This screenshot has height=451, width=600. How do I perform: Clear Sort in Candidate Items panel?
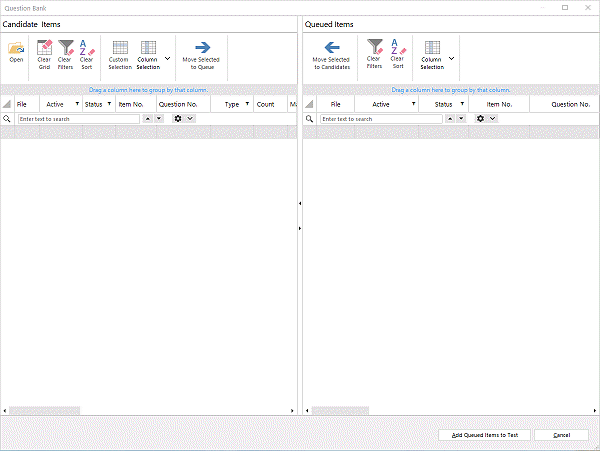(x=86, y=51)
